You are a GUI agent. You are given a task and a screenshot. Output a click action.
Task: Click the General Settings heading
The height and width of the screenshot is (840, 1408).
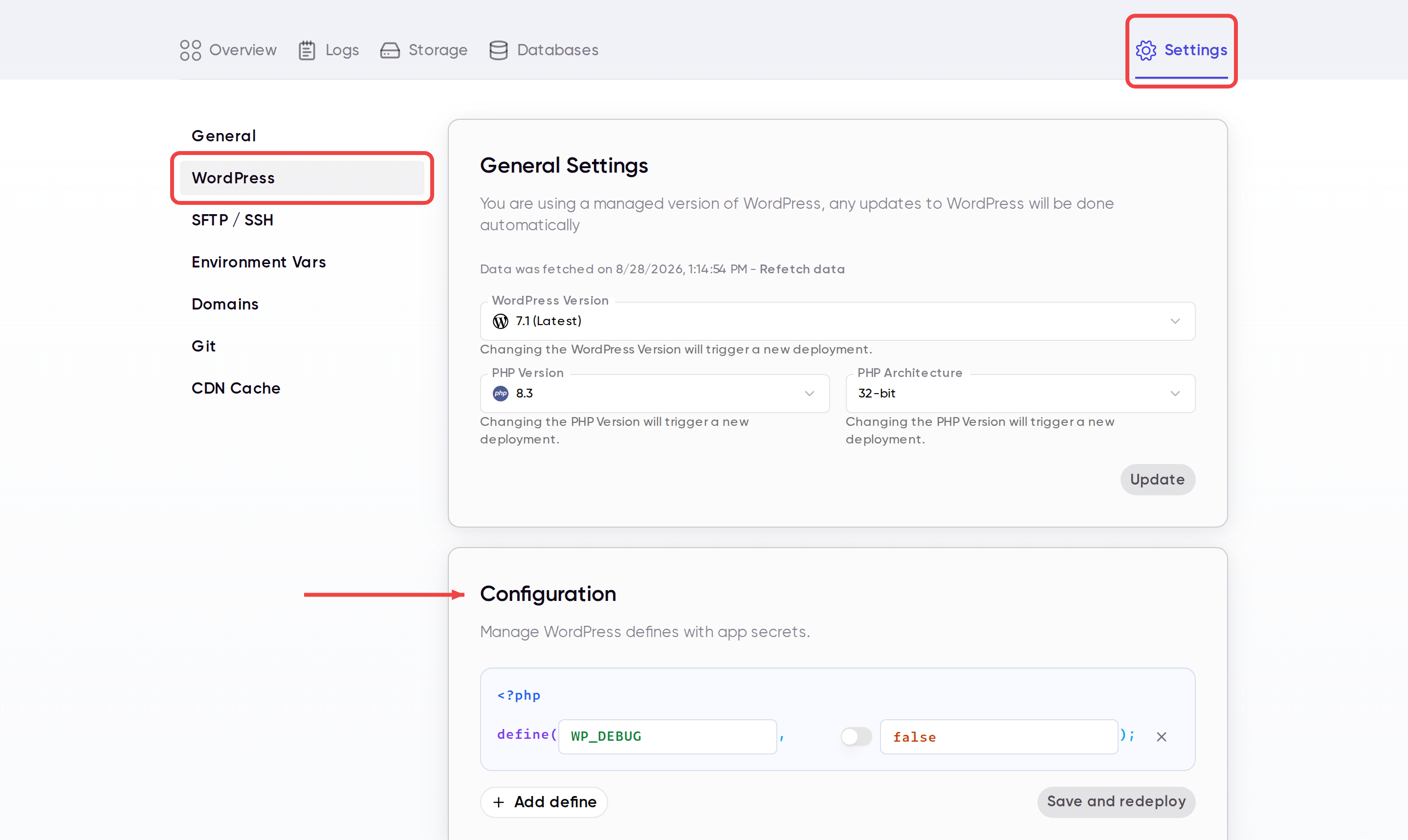click(564, 165)
